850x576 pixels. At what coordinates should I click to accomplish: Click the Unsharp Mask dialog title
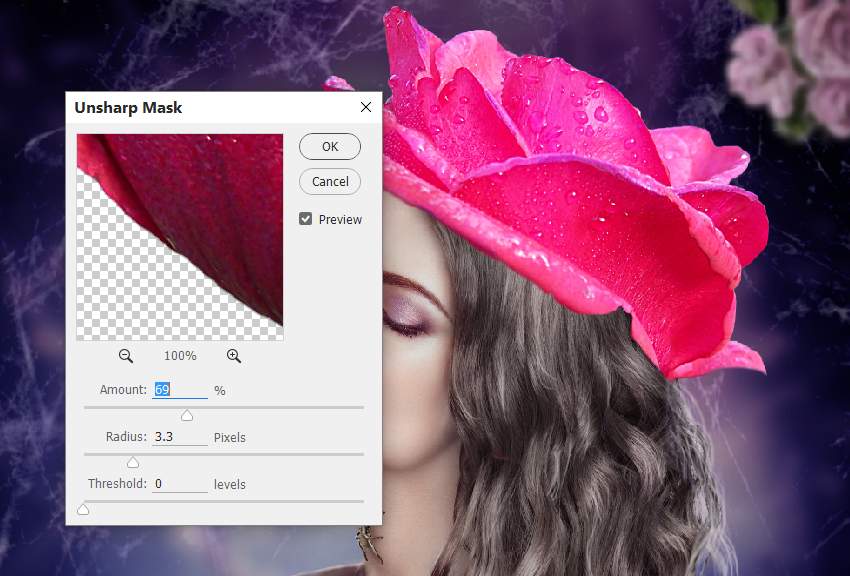[128, 107]
